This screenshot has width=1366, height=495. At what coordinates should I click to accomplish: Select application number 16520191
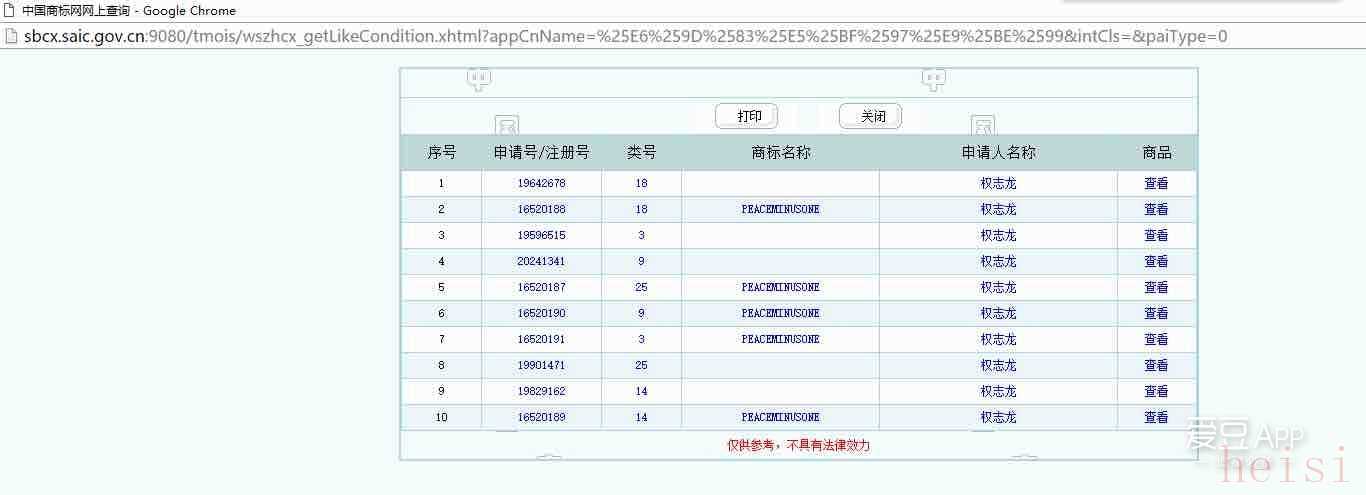pyautogui.click(x=541, y=340)
